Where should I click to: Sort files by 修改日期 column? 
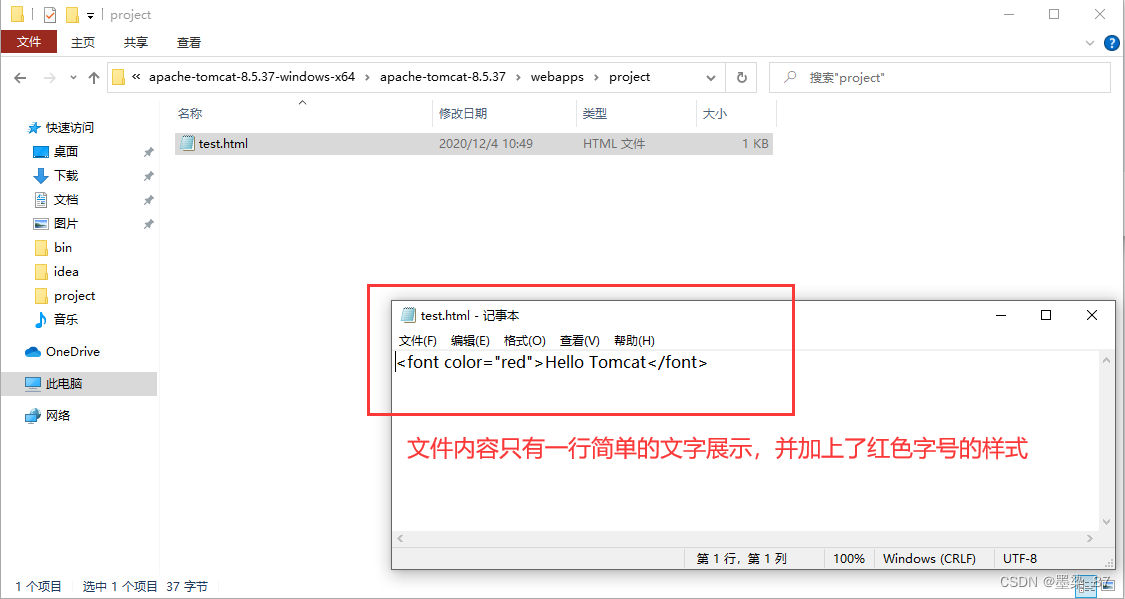463,113
